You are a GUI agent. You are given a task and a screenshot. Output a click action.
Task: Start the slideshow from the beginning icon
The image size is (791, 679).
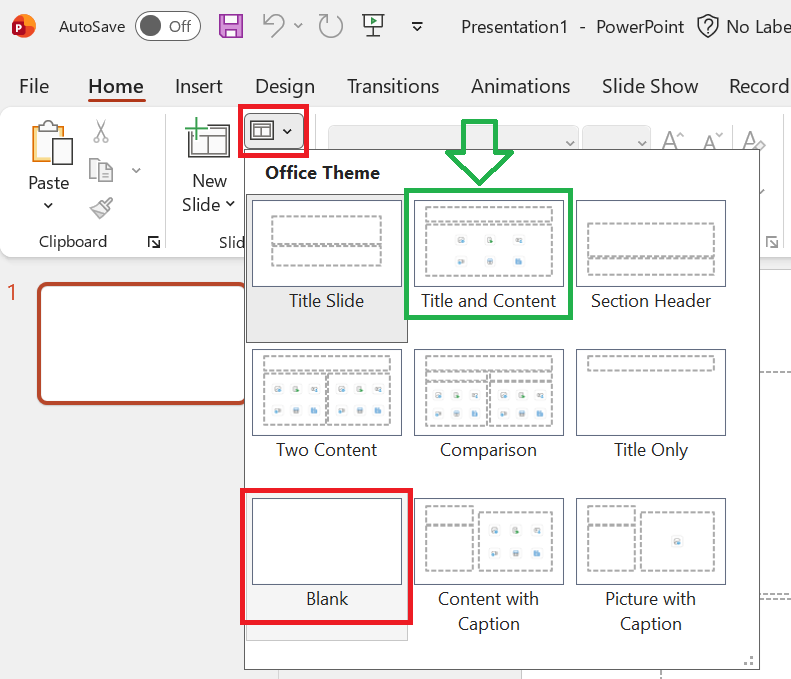(x=373, y=25)
